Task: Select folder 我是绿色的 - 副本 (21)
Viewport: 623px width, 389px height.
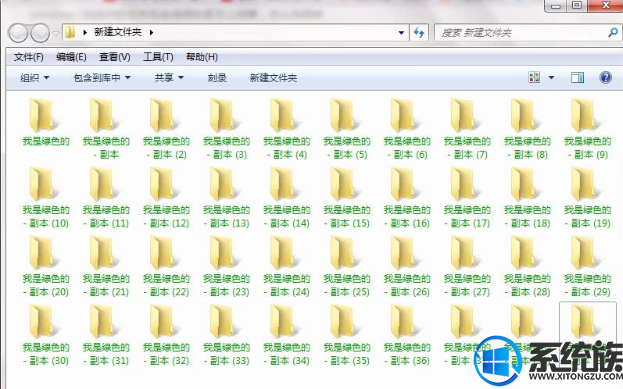Action: (x=106, y=266)
